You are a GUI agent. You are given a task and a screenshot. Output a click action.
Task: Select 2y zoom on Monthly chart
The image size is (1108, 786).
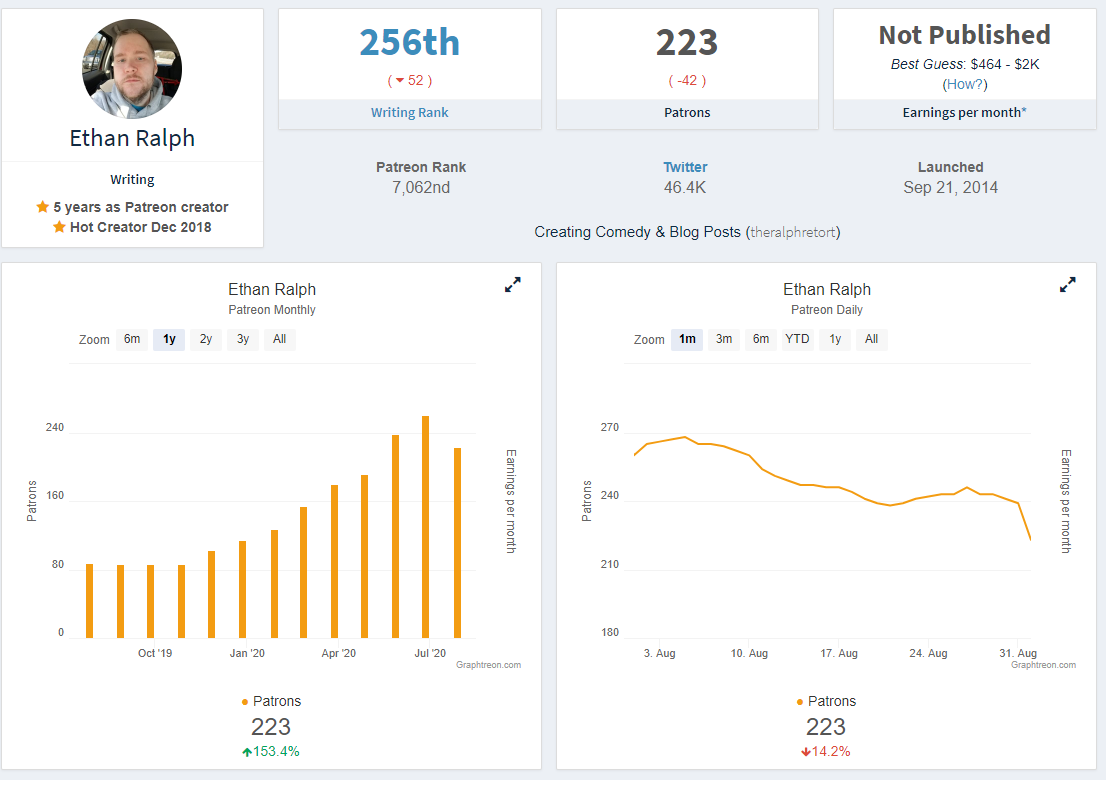coord(206,339)
